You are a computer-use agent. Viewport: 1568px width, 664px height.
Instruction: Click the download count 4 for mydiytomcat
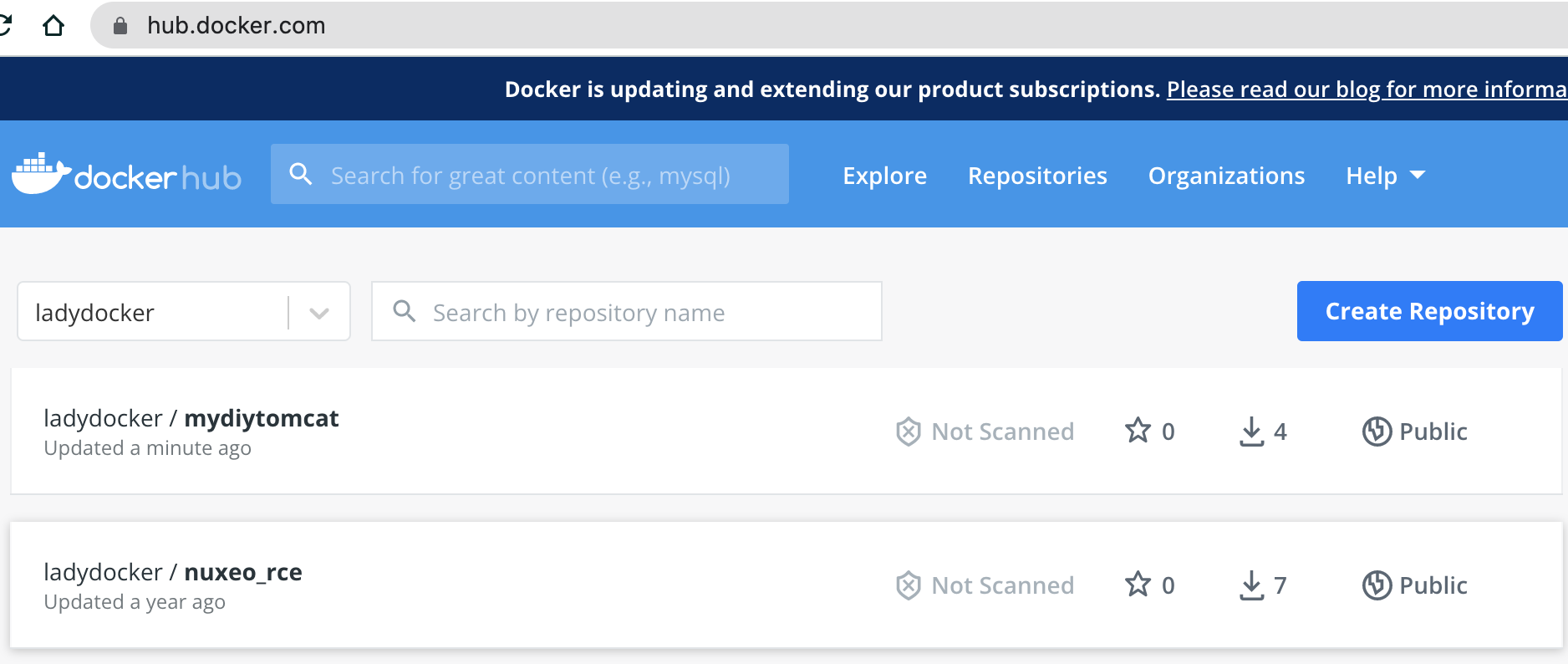pos(1280,432)
